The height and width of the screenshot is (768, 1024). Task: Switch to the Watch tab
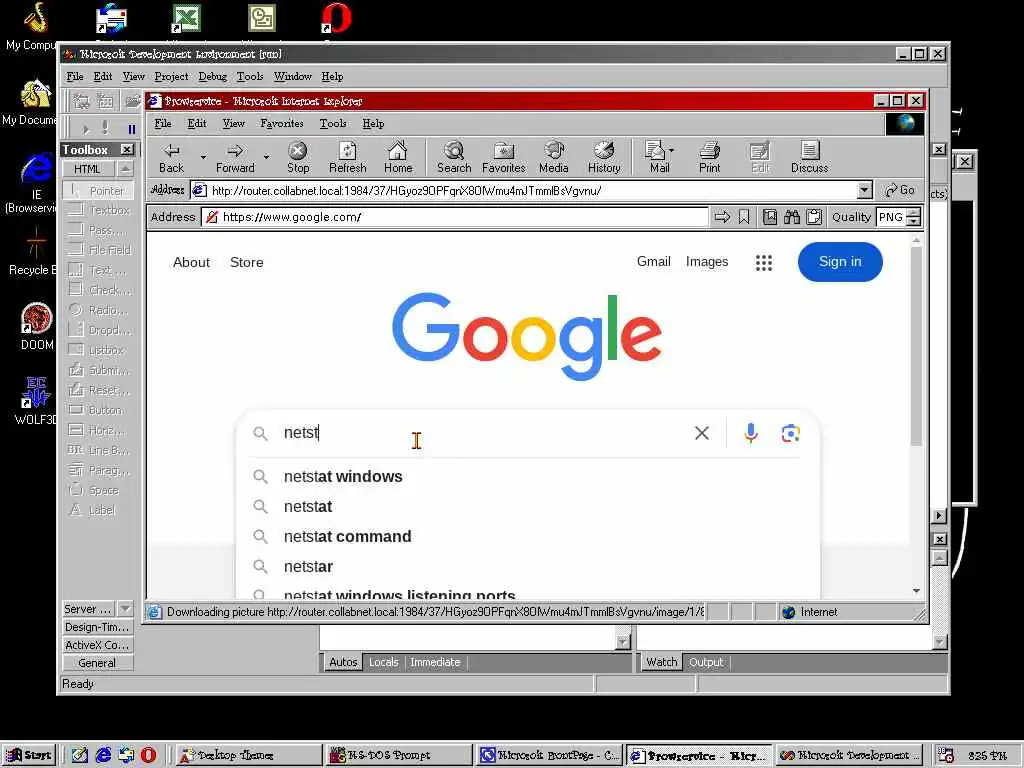click(x=662, y=662)
